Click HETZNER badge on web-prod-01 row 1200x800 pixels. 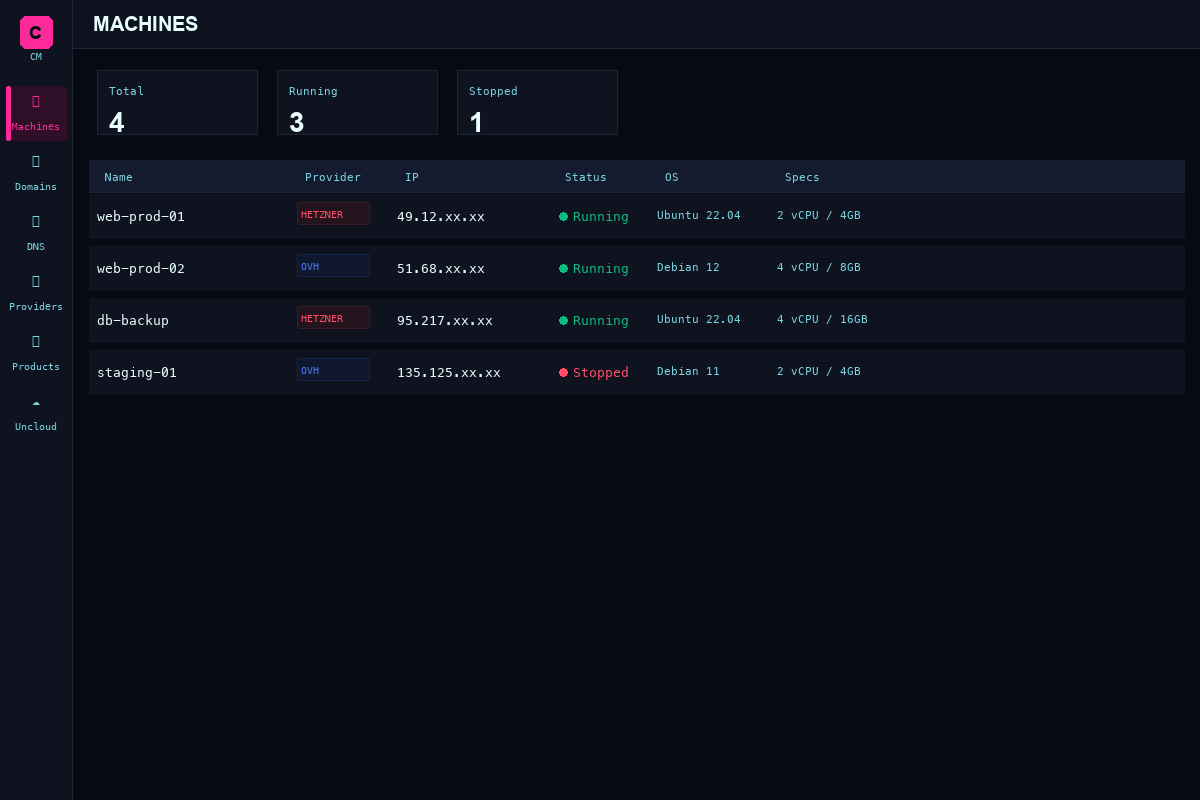coord(333,214)
